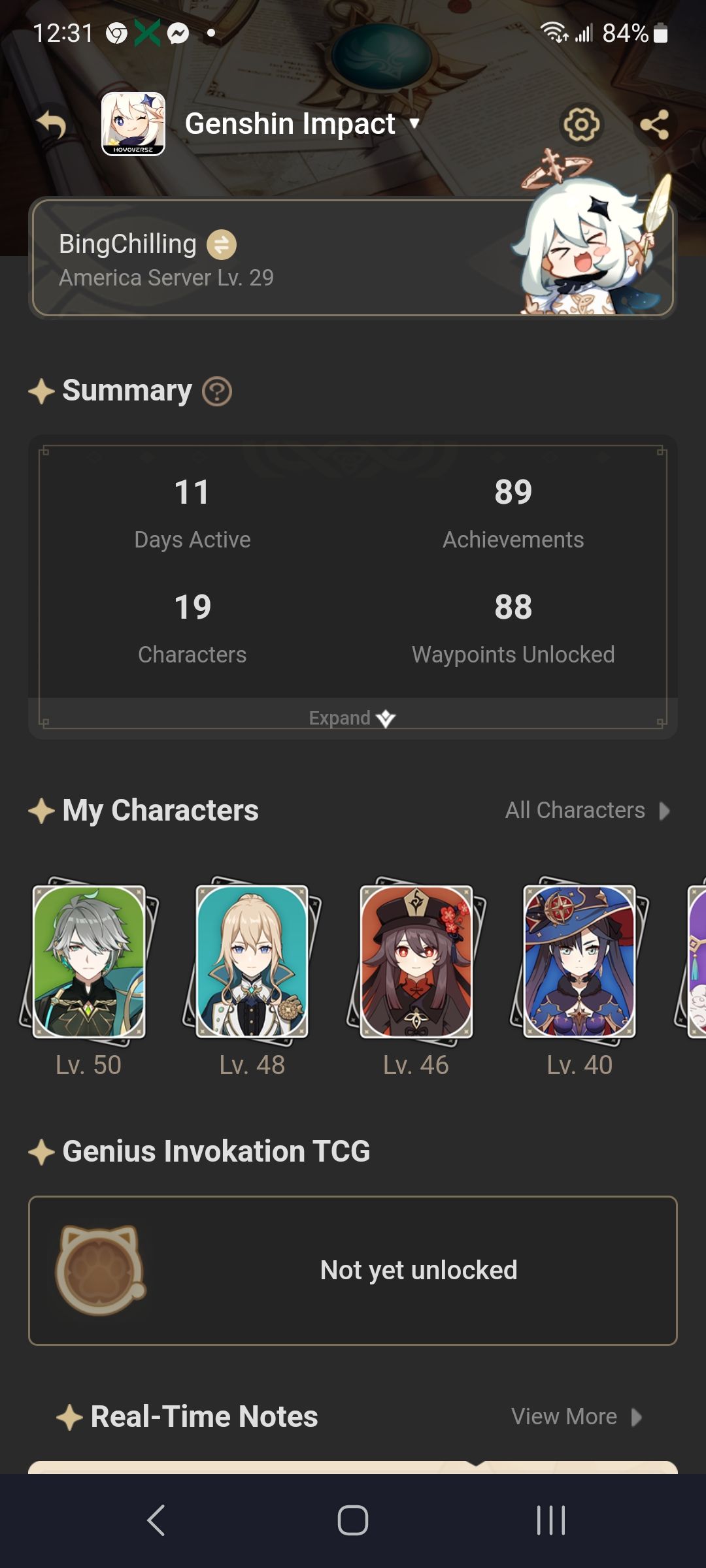This screenshot has width=706, height=1568.
Task: Select the Lv. 48 Jean character card
Action: [x=252, y=962]
